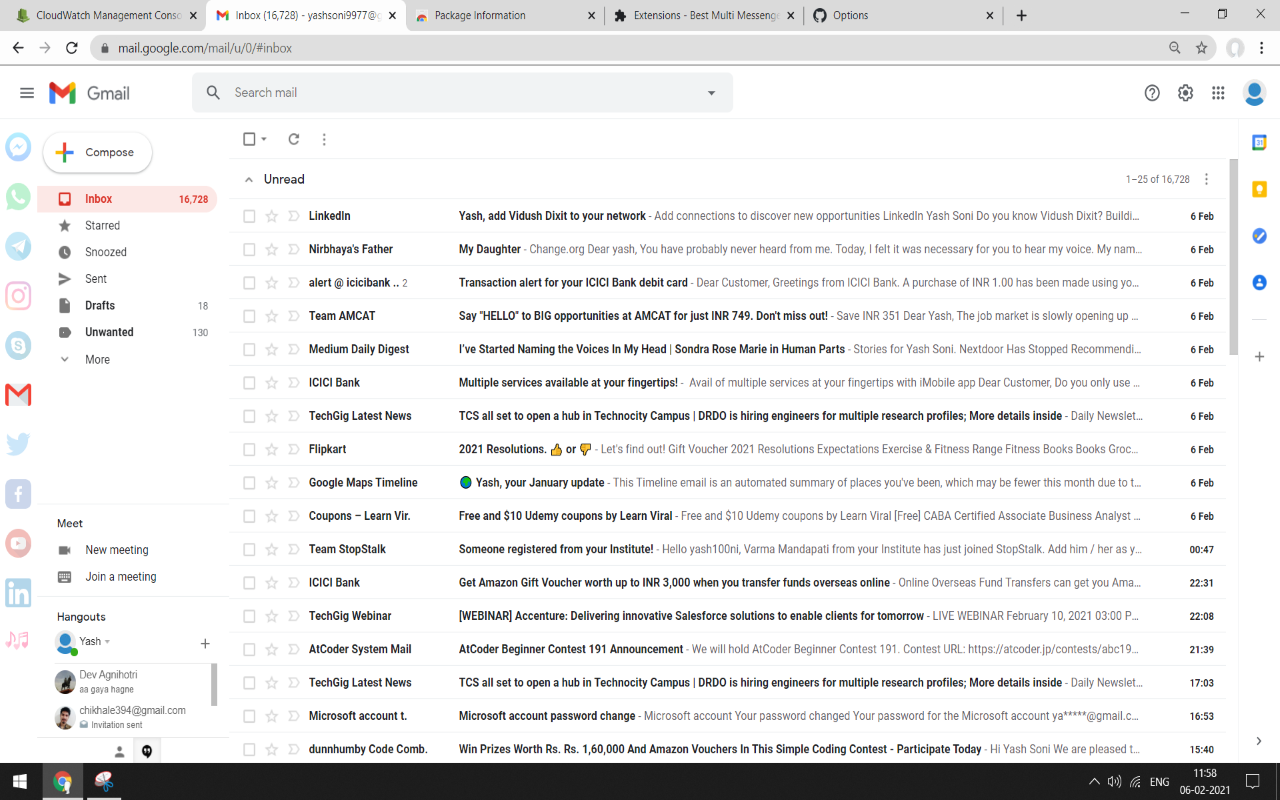Open Dev Agnihotri Hangouts chat

click(131, 682)
